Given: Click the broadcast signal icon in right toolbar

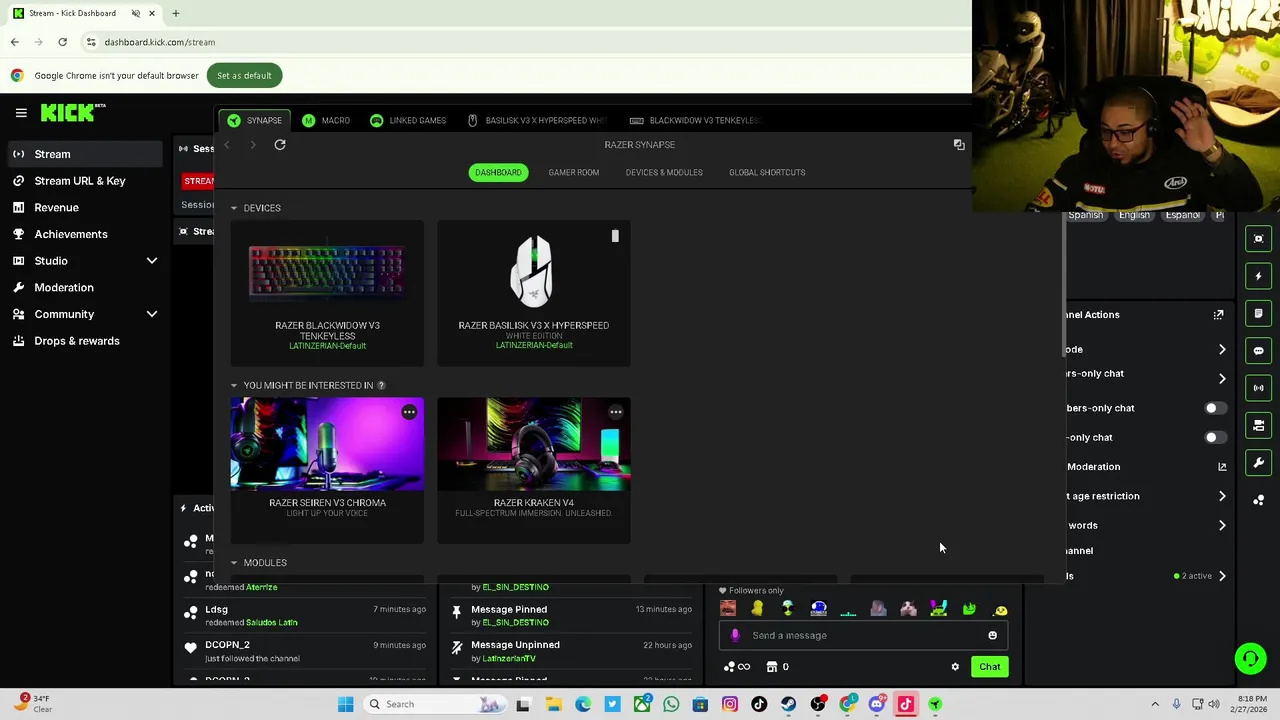Looking at the screenshot, I should (1259, 388).
